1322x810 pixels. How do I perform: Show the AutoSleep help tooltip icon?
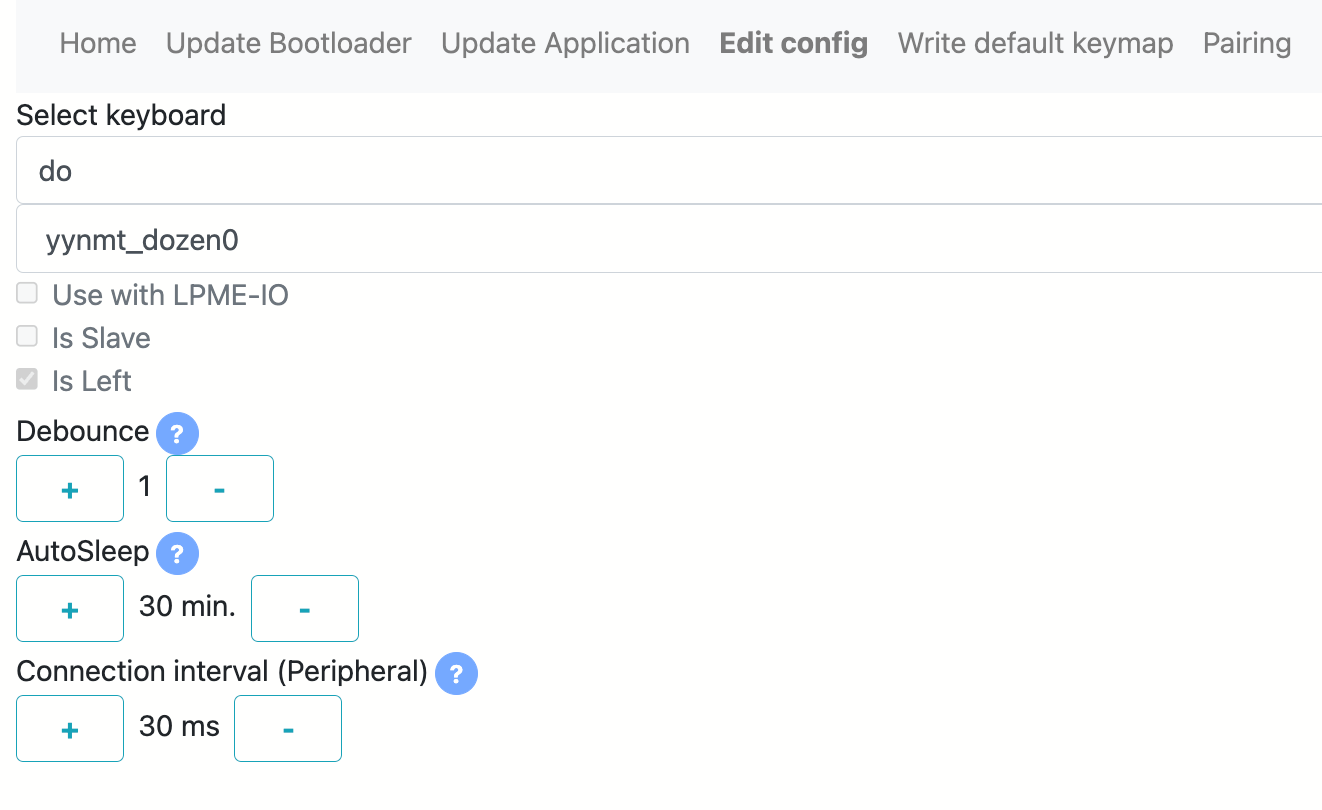point(177,553)
